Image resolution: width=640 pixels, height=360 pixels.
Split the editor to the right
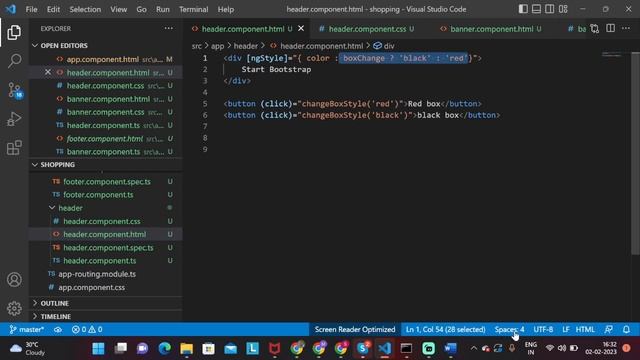610,29
